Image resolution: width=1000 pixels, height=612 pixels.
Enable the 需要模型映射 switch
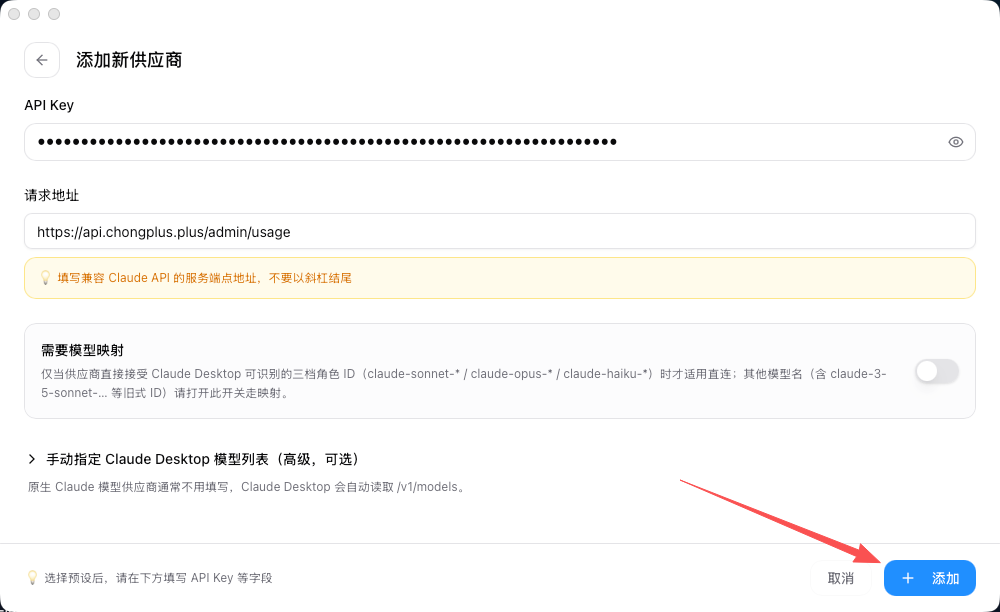click(x=937, y=371)
